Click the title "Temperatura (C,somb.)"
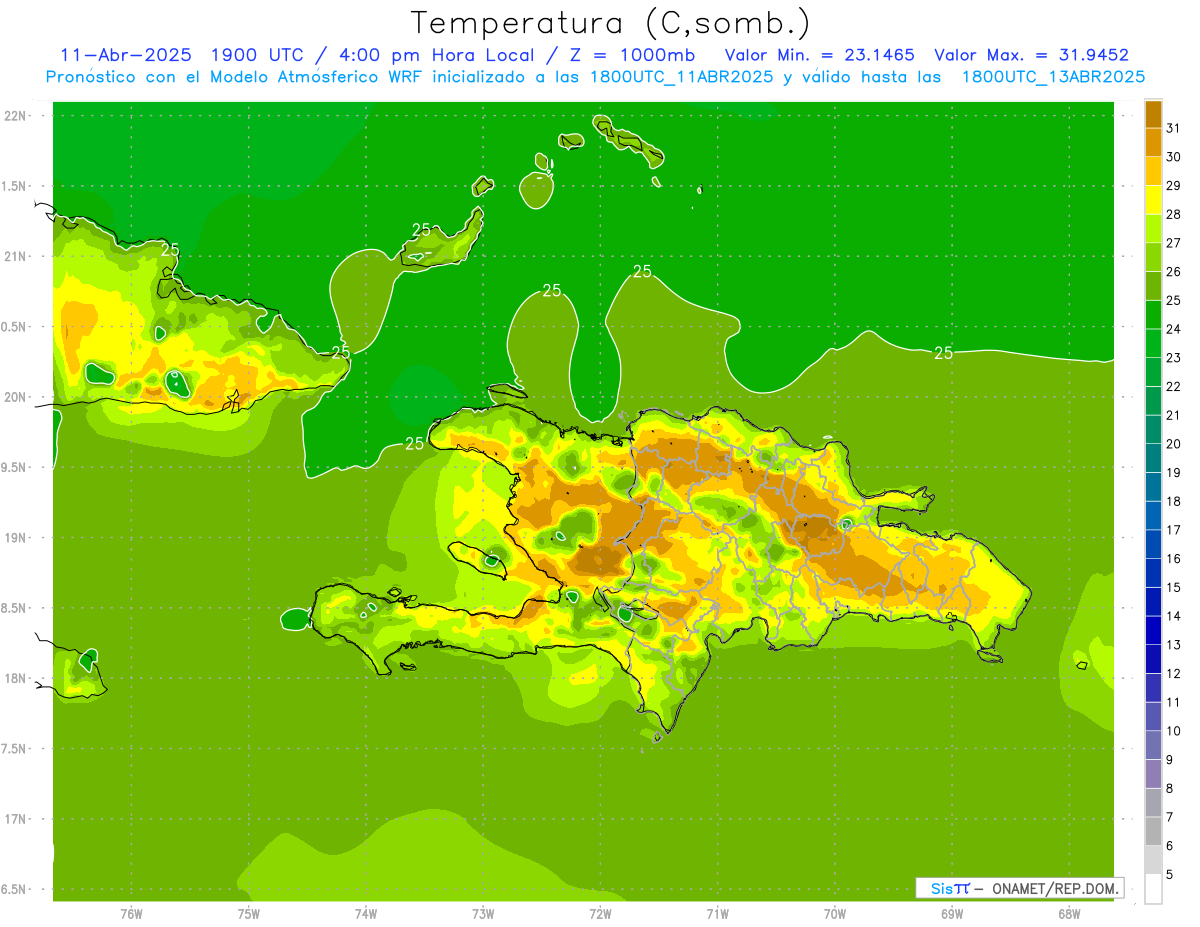 pyautogui.click(x=611, y=23)
